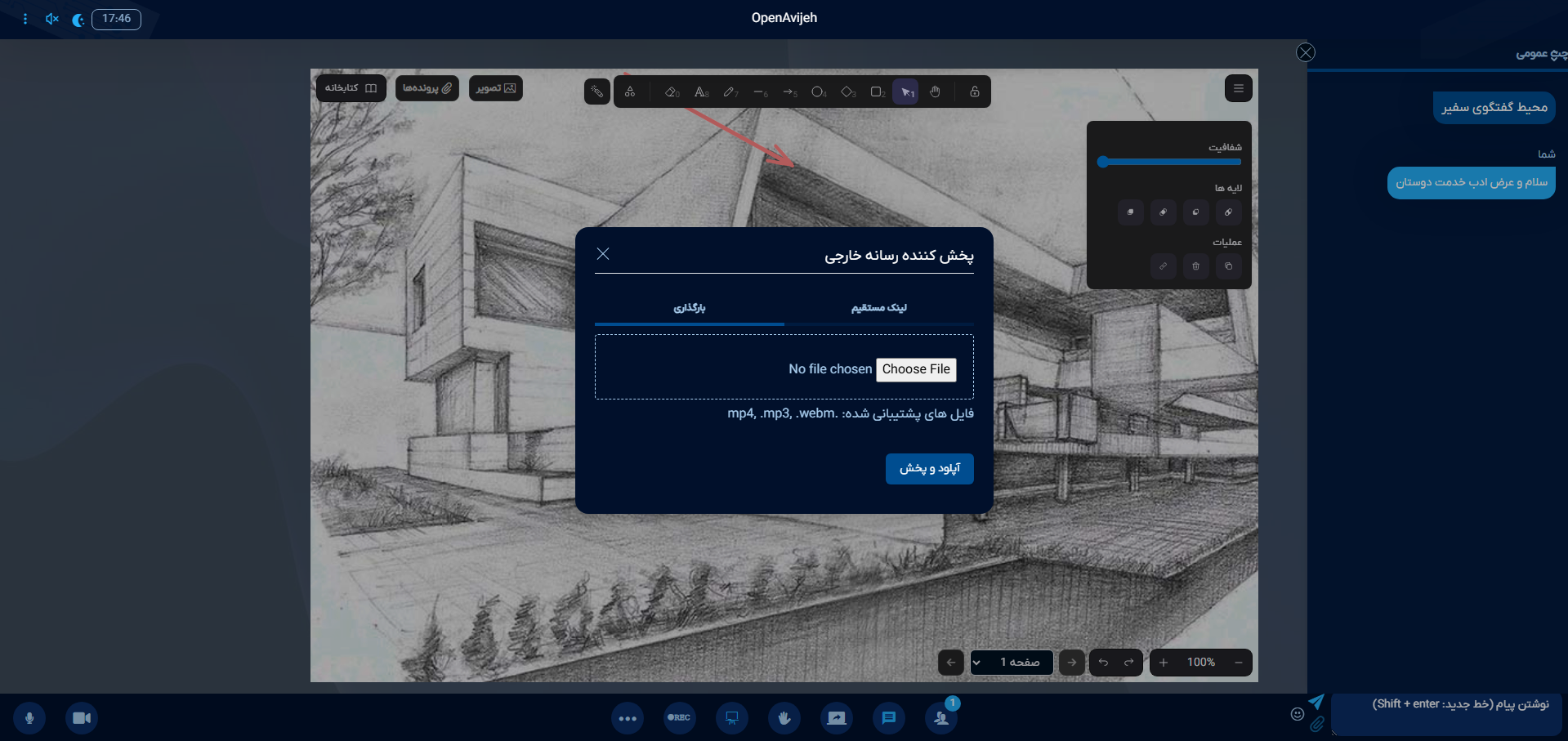Adjust the شفافیت opacity slider
Viewport: 1568px width, 741px height.
tap(1169, 162)
